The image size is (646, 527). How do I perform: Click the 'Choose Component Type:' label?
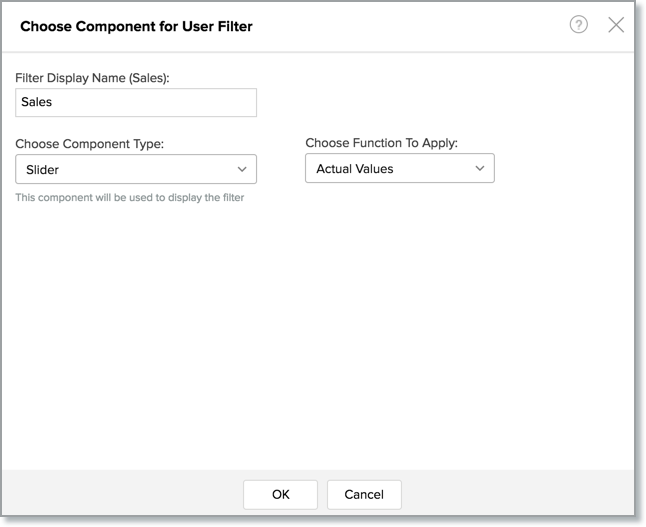89,144
